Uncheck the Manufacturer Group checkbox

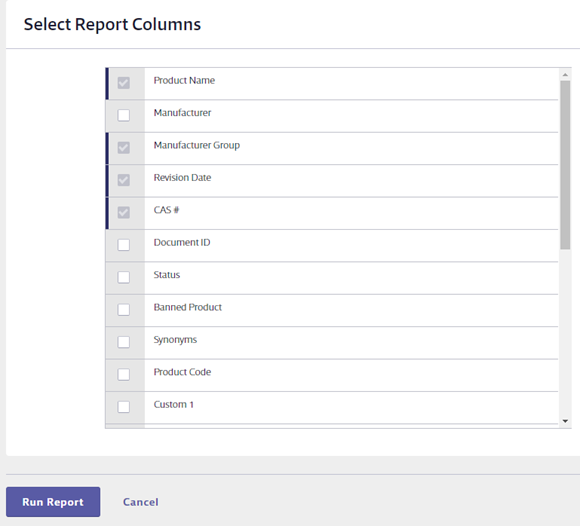click(x=124, y=148)
